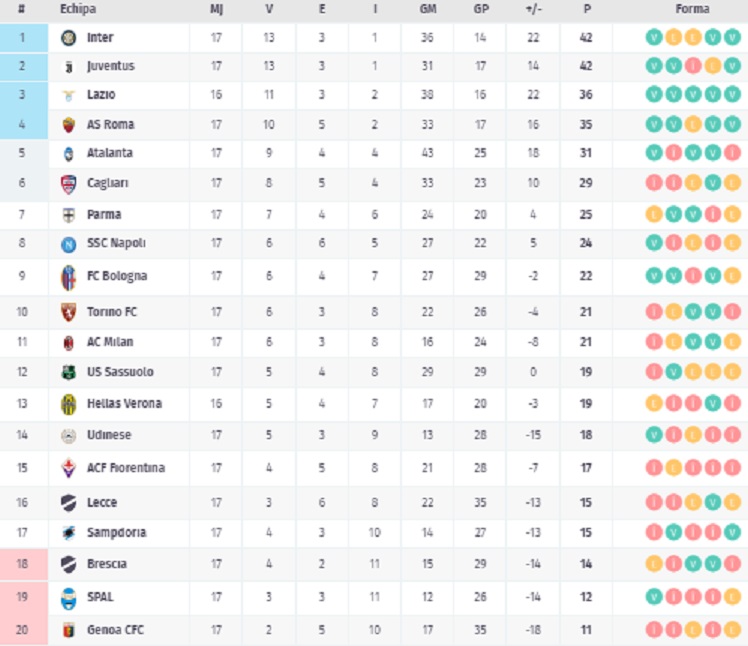
Task: Sort by the Forma column header
Action: coord(692,9)
